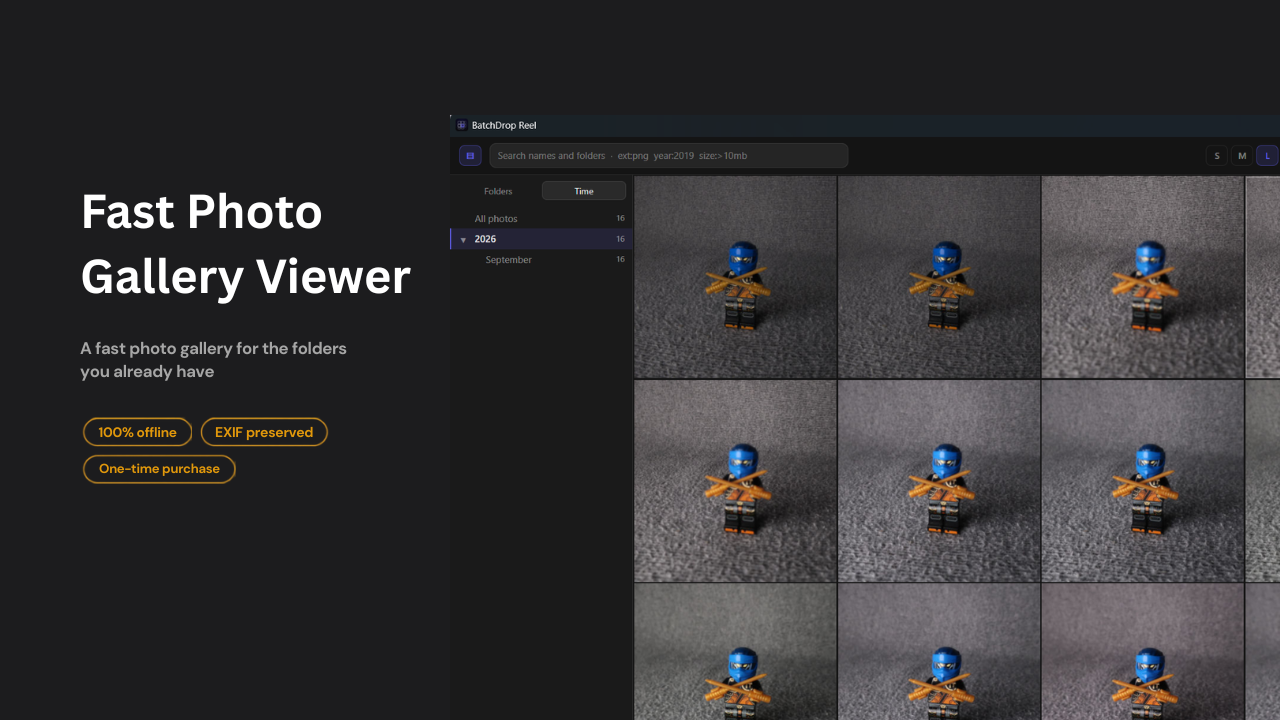
Task: Toggle the sidebar panel icon beside search
Action: [470, 155]
